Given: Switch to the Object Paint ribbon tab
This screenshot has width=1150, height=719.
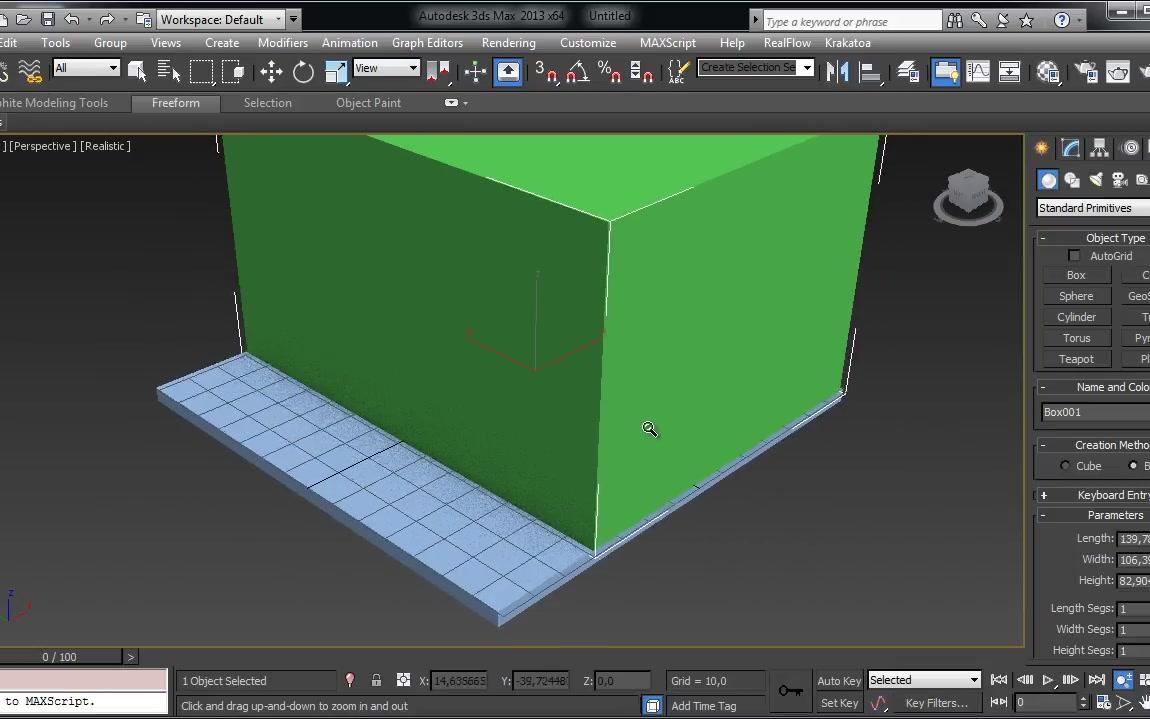Looking at the screenshot, I should [369, 102].
